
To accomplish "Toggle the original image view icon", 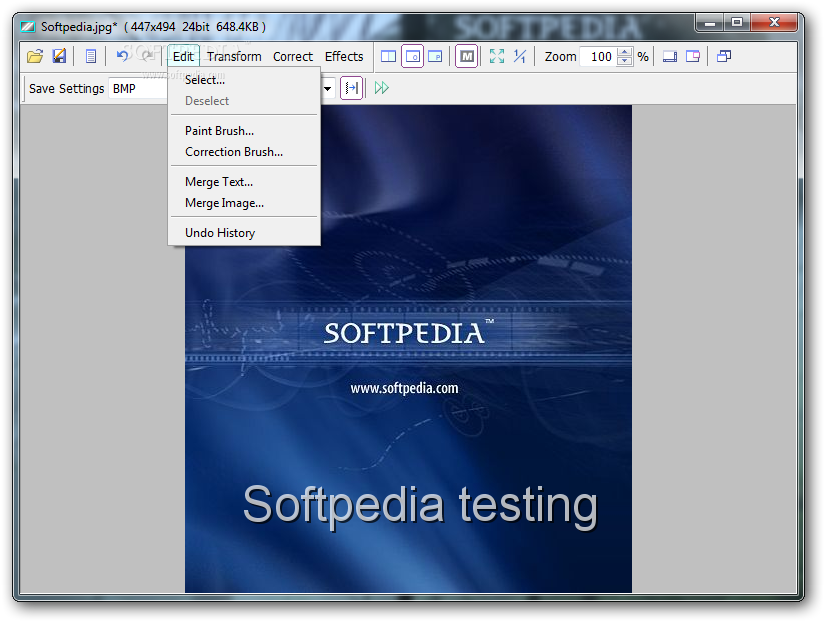I will [412, 56].
